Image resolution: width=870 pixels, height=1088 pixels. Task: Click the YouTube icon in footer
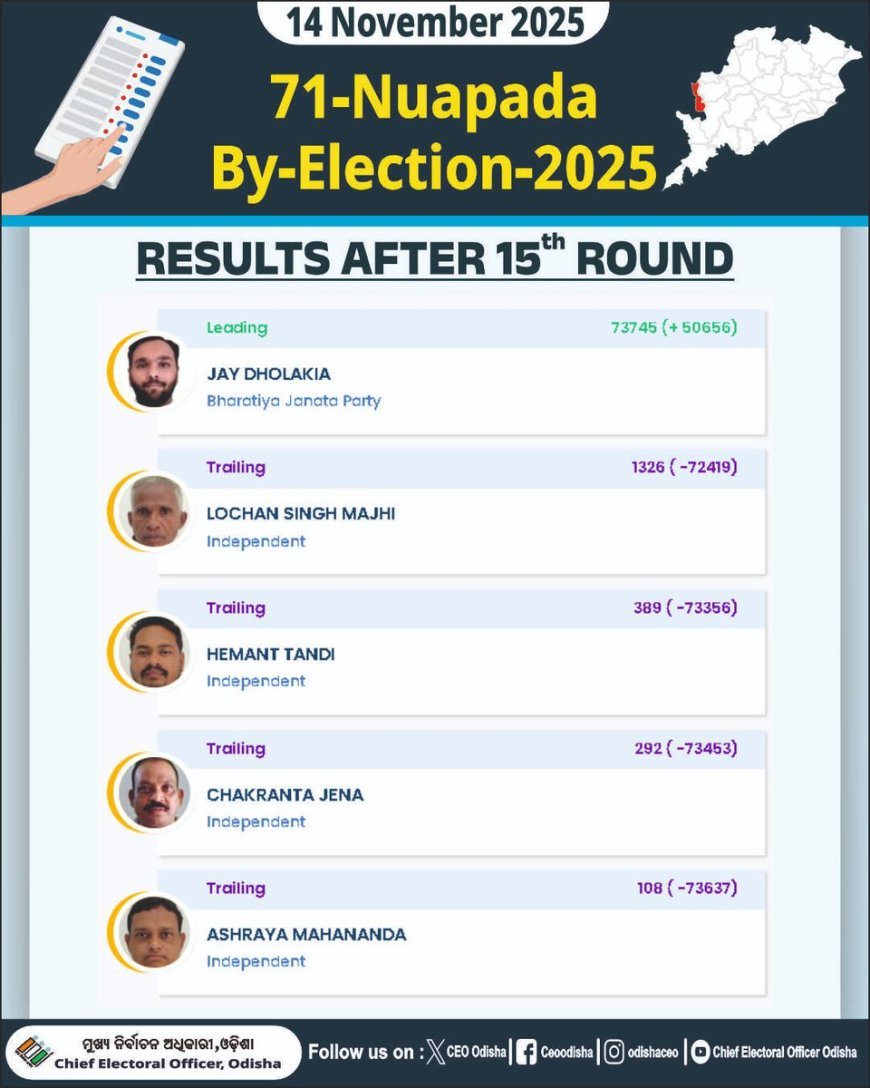pyautogui.click(x=700, y=1052)
